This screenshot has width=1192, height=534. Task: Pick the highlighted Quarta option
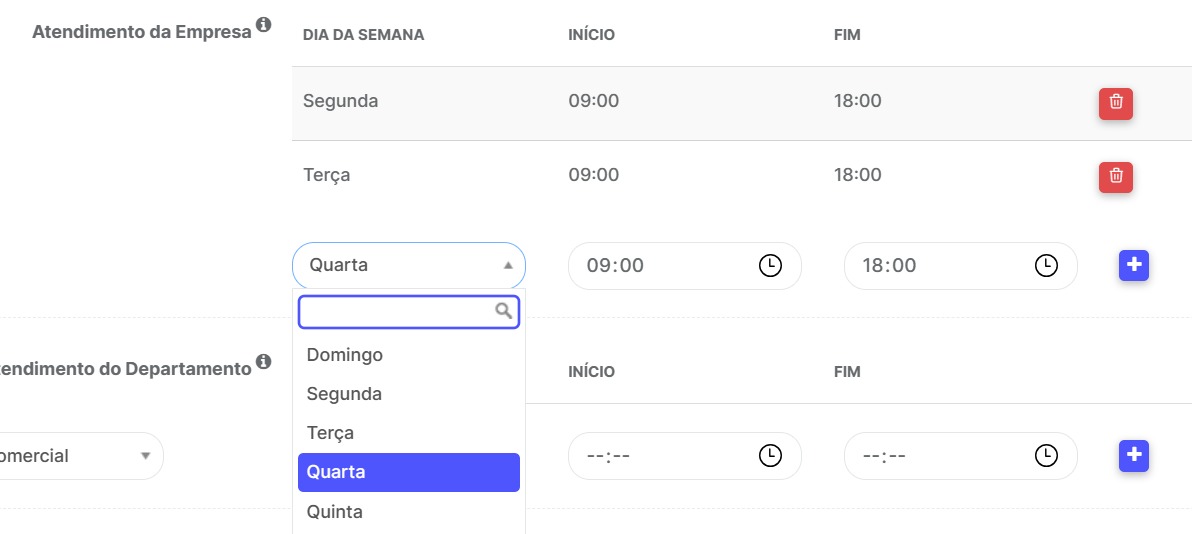tap(409, 472)
